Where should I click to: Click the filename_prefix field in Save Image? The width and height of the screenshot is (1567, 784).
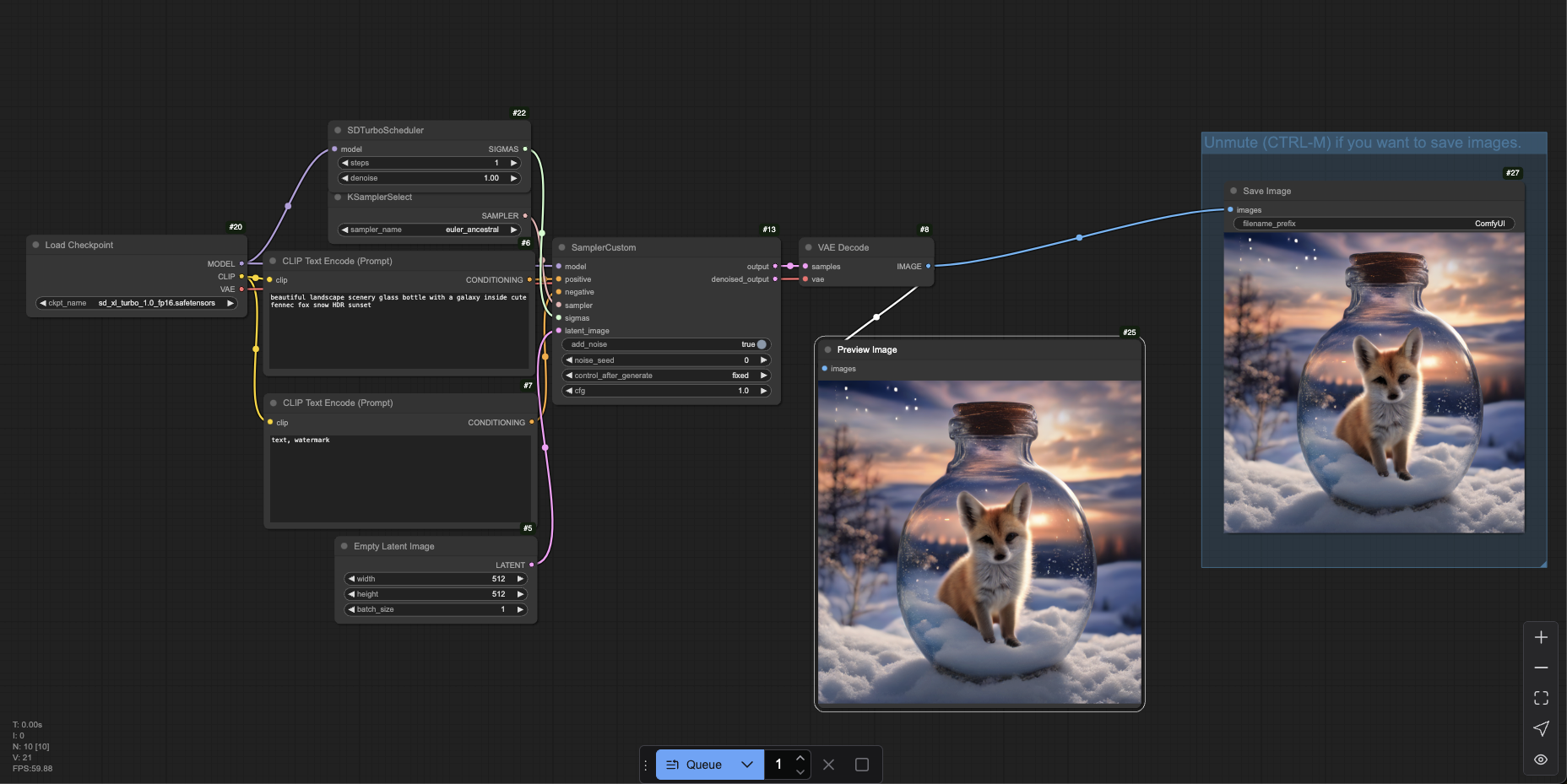(x=1374, y=224)
